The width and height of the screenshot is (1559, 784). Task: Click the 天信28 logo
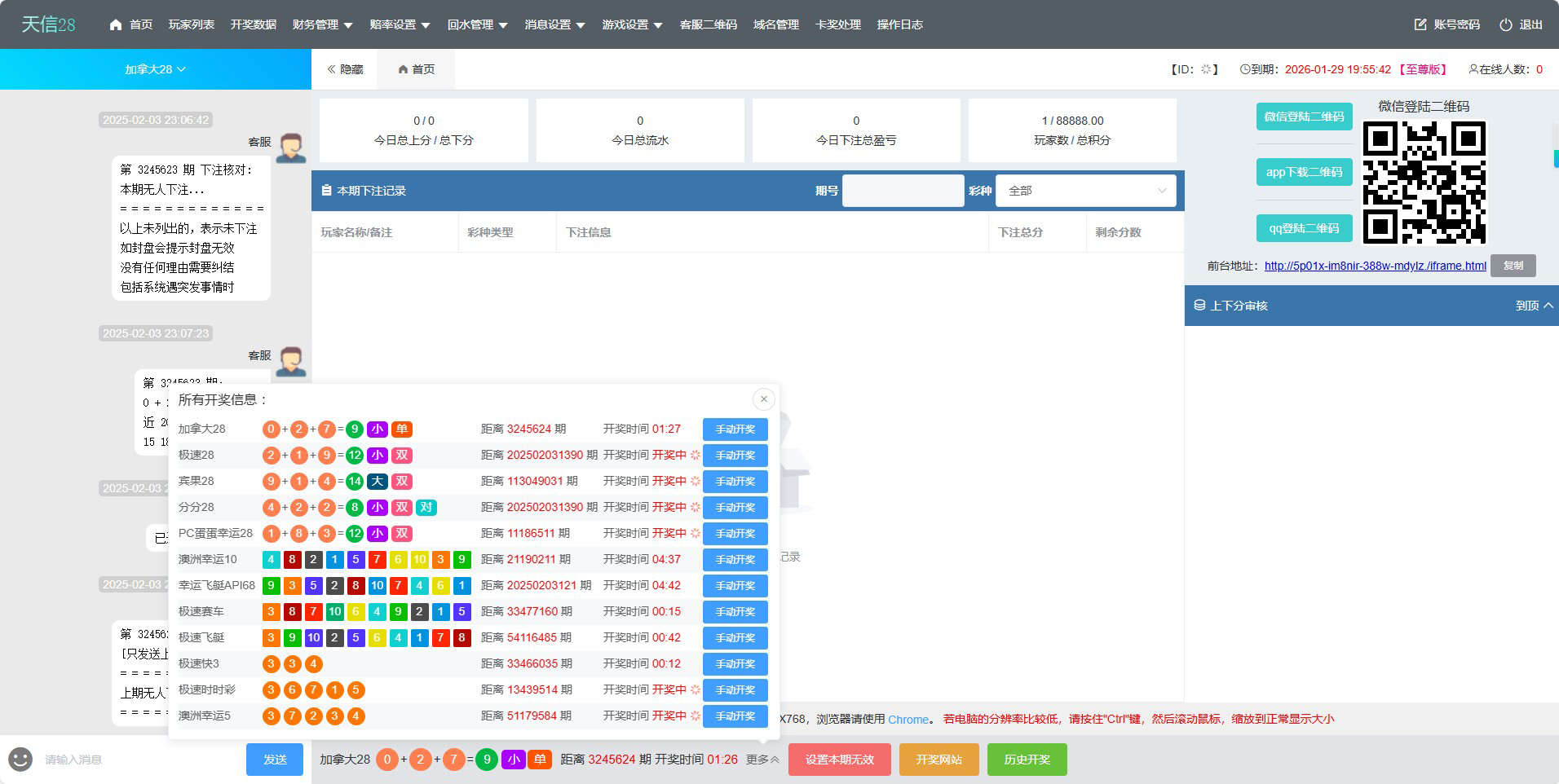coord(48,24)
